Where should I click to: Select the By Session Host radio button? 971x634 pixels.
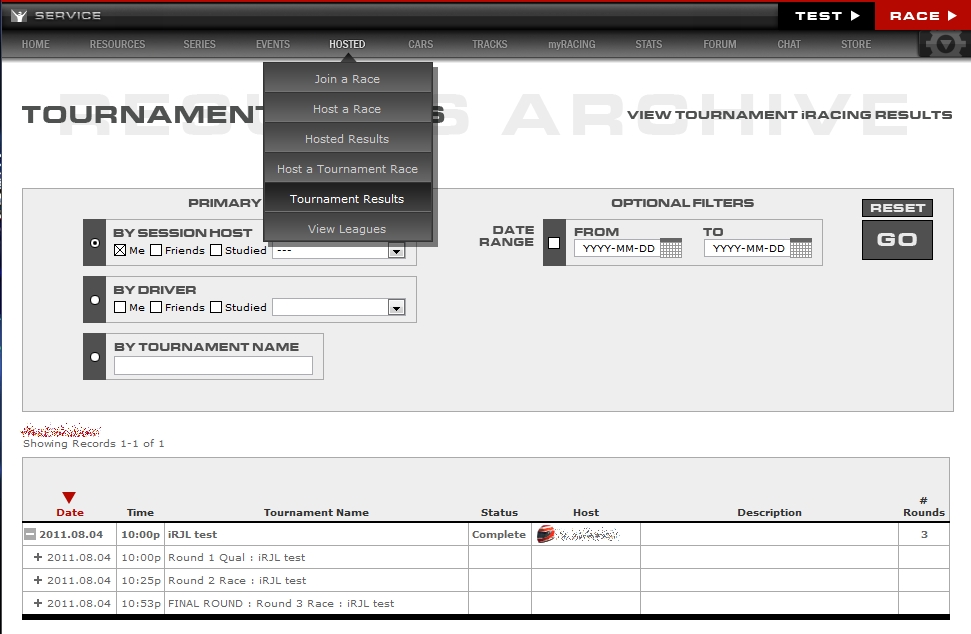(95, 243)
